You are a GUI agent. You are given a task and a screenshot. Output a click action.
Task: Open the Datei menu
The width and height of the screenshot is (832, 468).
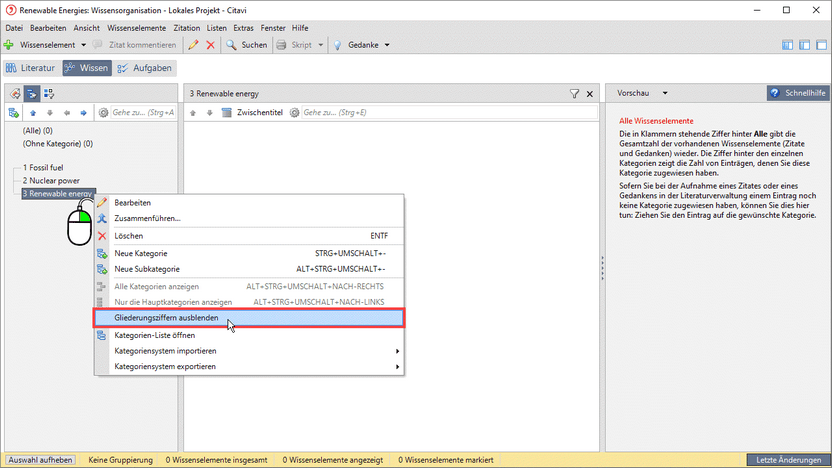pos(14,28)
